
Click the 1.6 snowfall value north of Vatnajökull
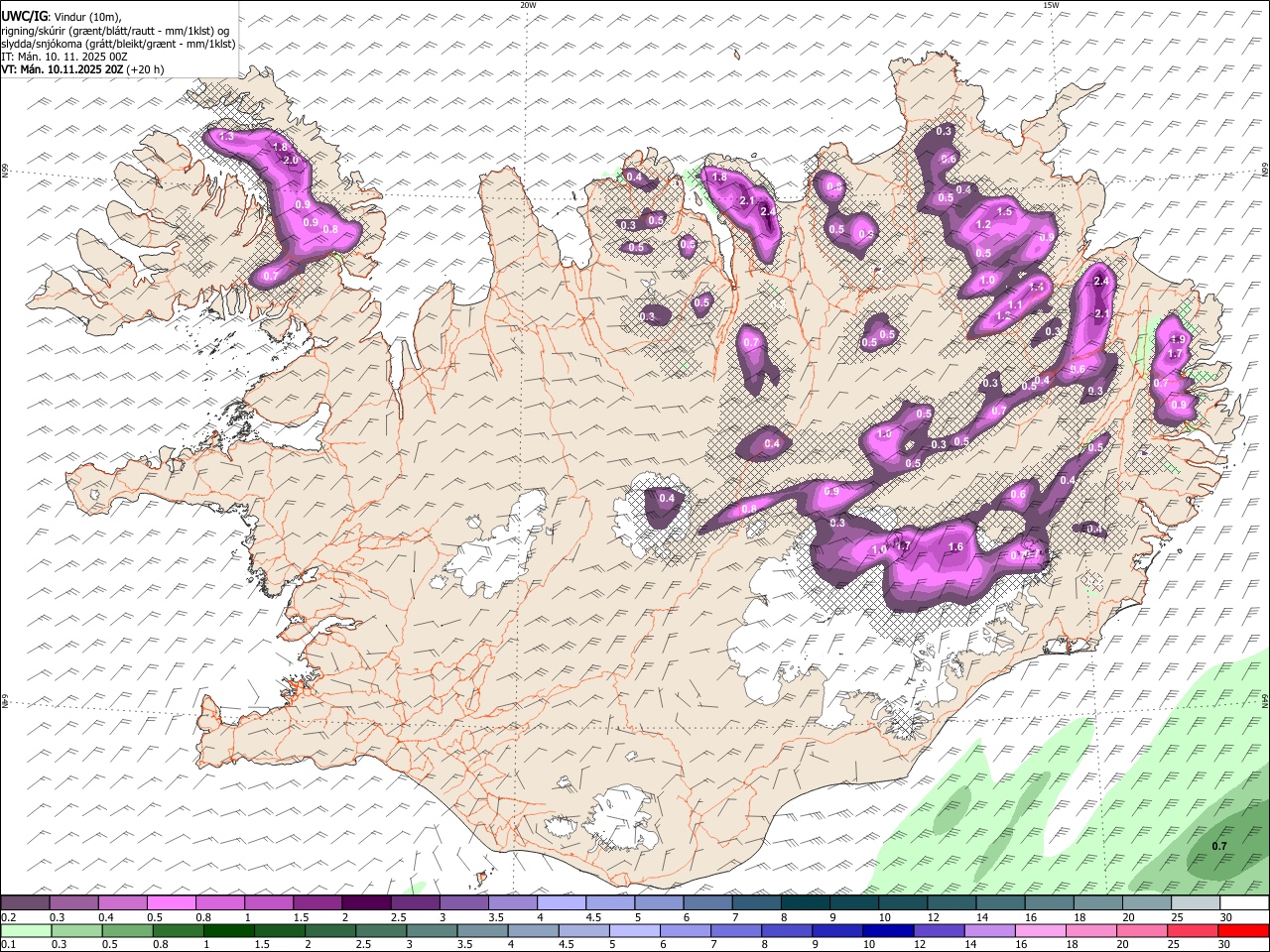(x=956, y=546)
